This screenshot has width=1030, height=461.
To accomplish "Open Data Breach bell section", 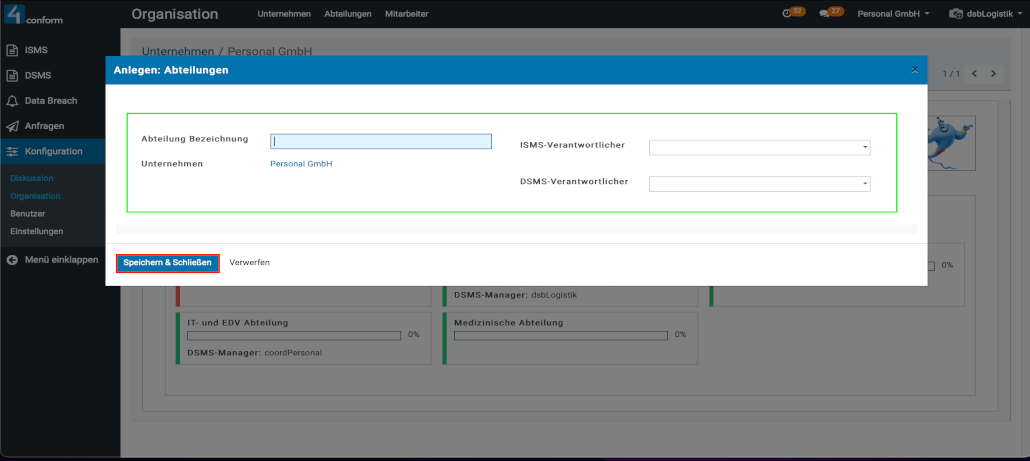I will point(50,101).
